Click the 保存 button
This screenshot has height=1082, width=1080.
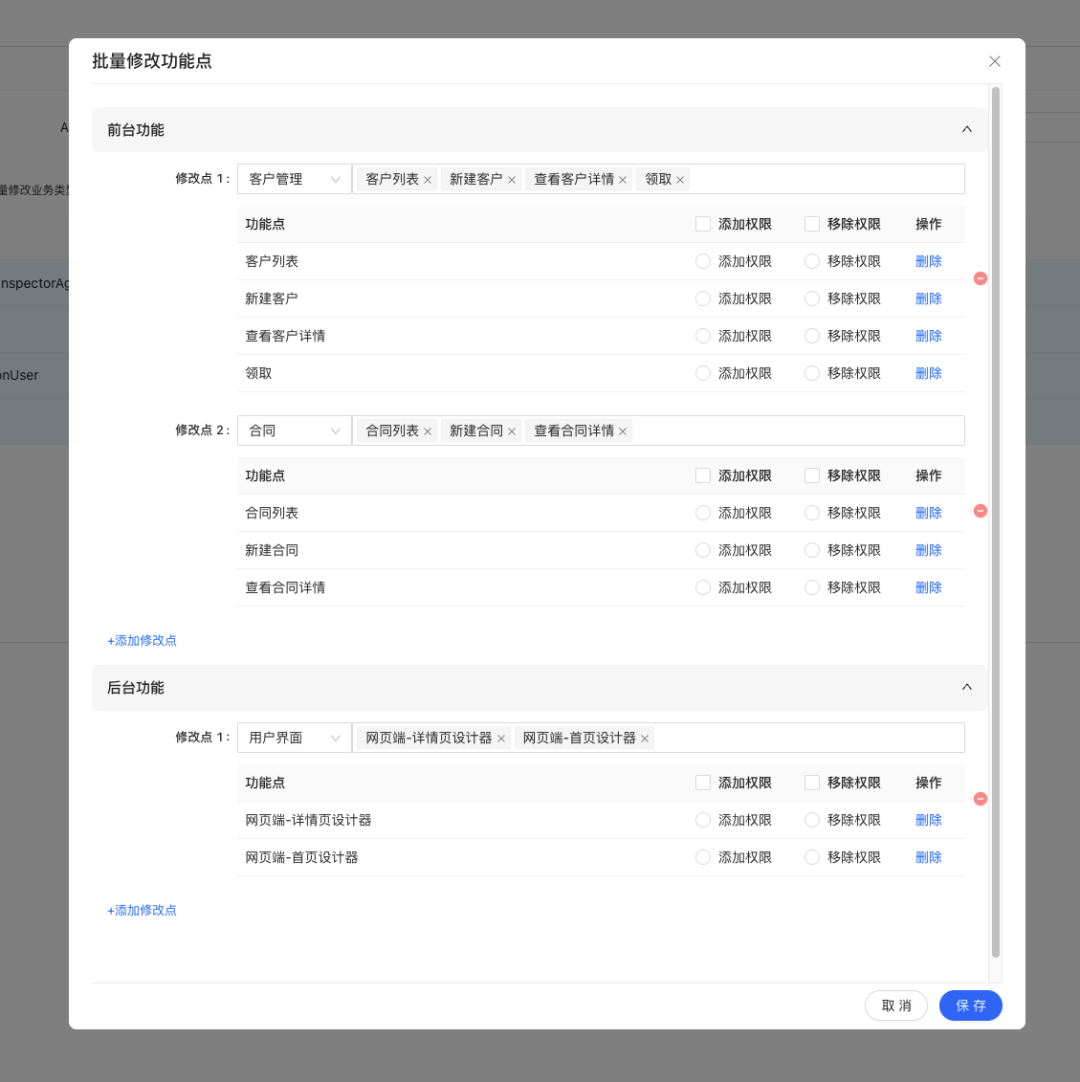[x=970, y=1006]
